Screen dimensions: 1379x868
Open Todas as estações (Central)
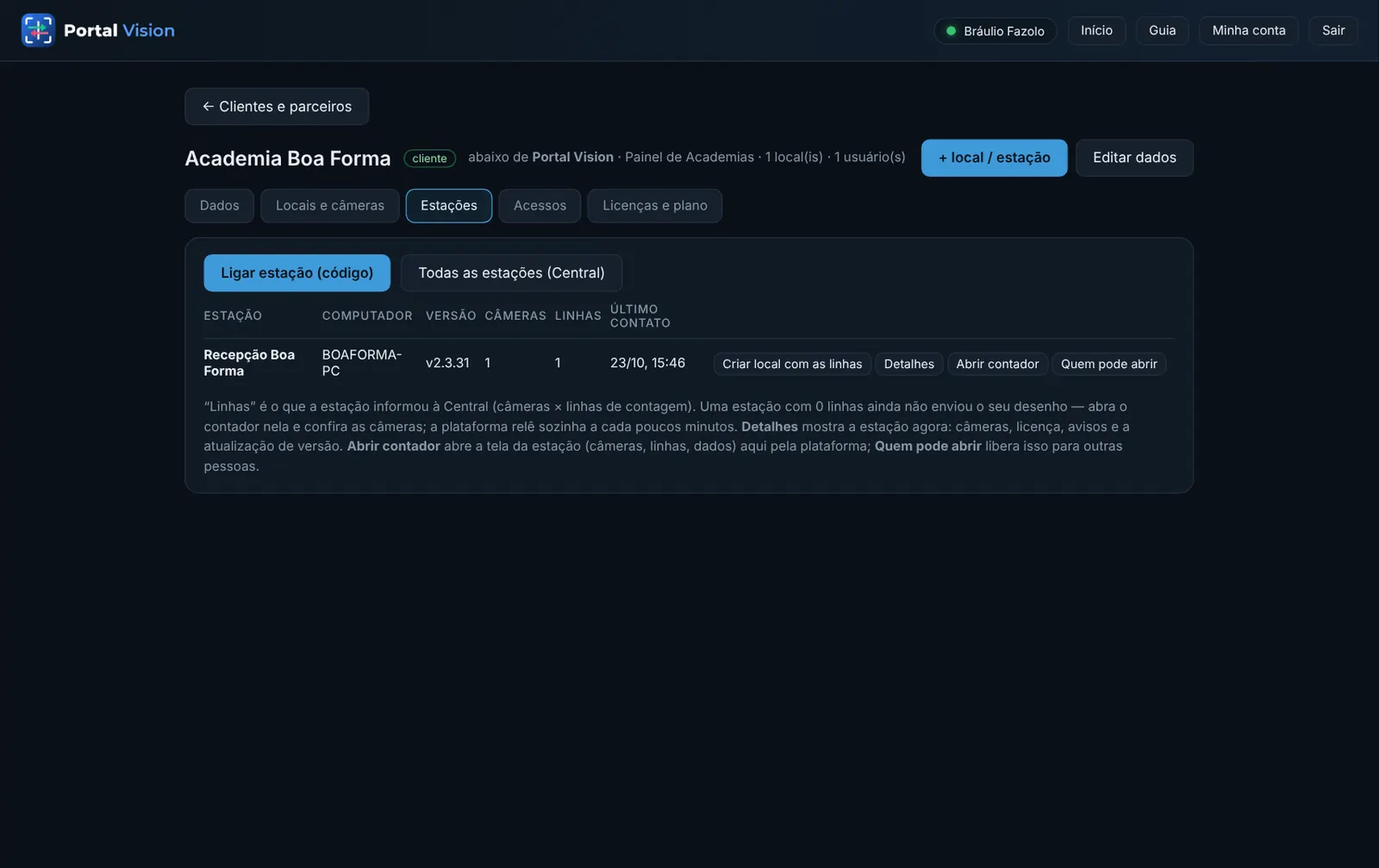tap(511, 273)
